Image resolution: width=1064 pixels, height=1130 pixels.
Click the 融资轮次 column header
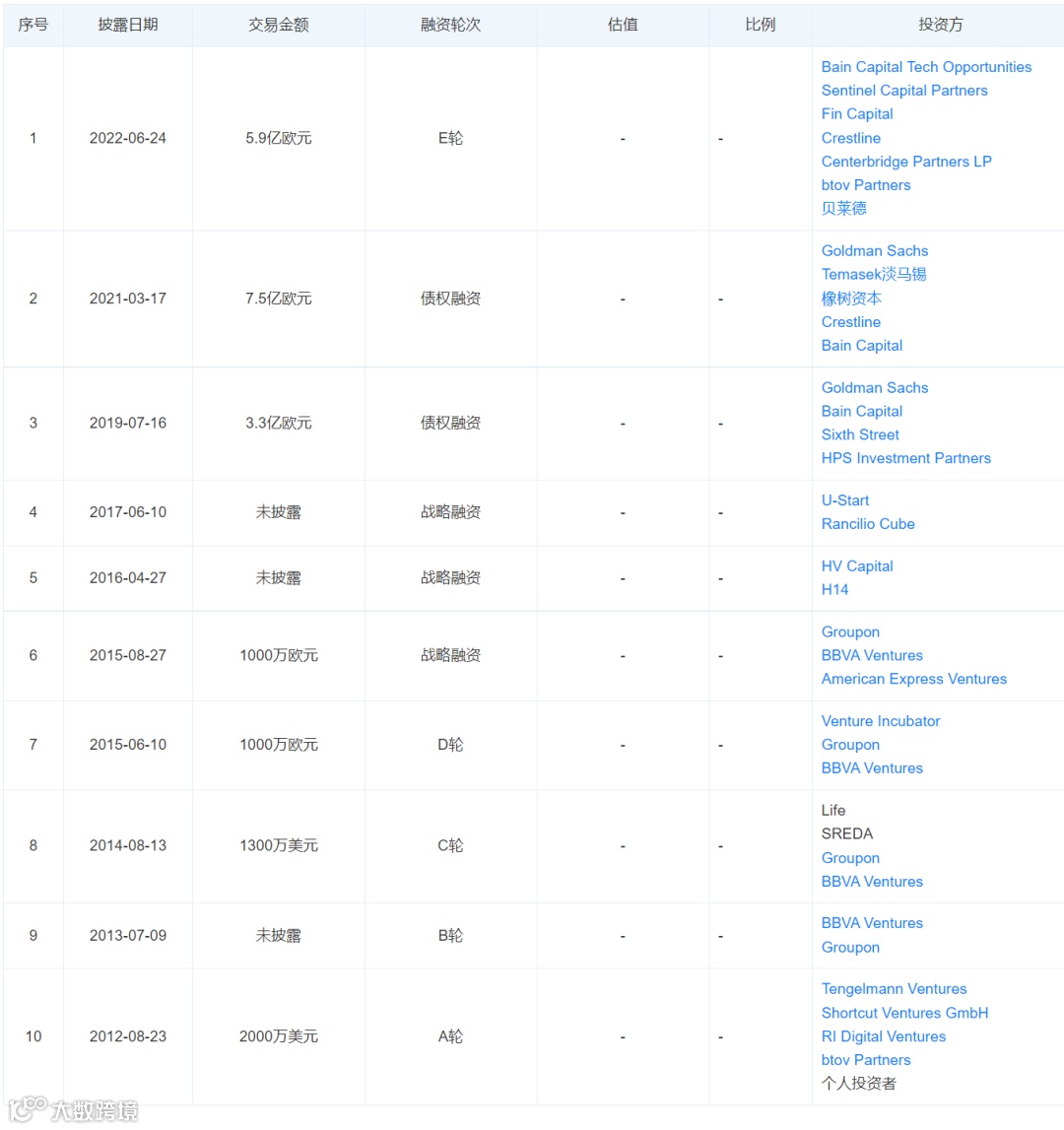[450, 26]
